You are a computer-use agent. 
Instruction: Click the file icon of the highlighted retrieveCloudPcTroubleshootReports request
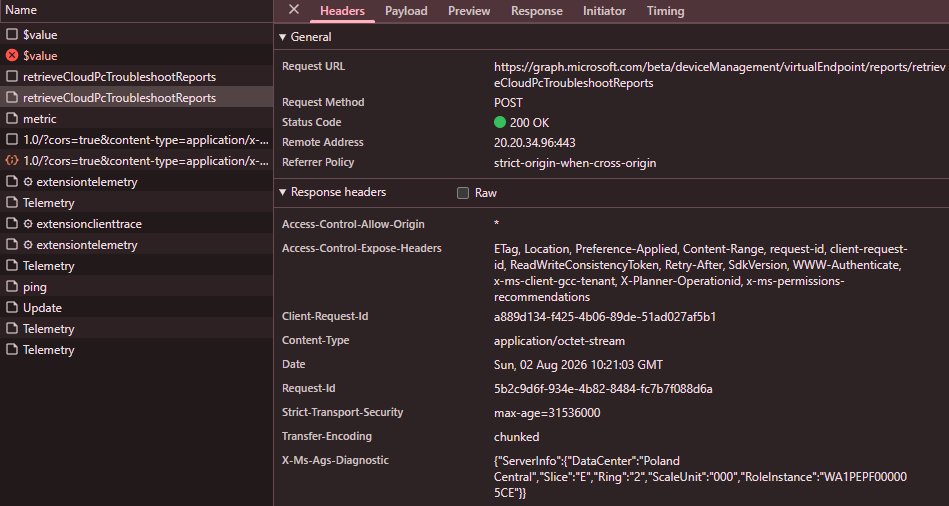pos(11,98)
